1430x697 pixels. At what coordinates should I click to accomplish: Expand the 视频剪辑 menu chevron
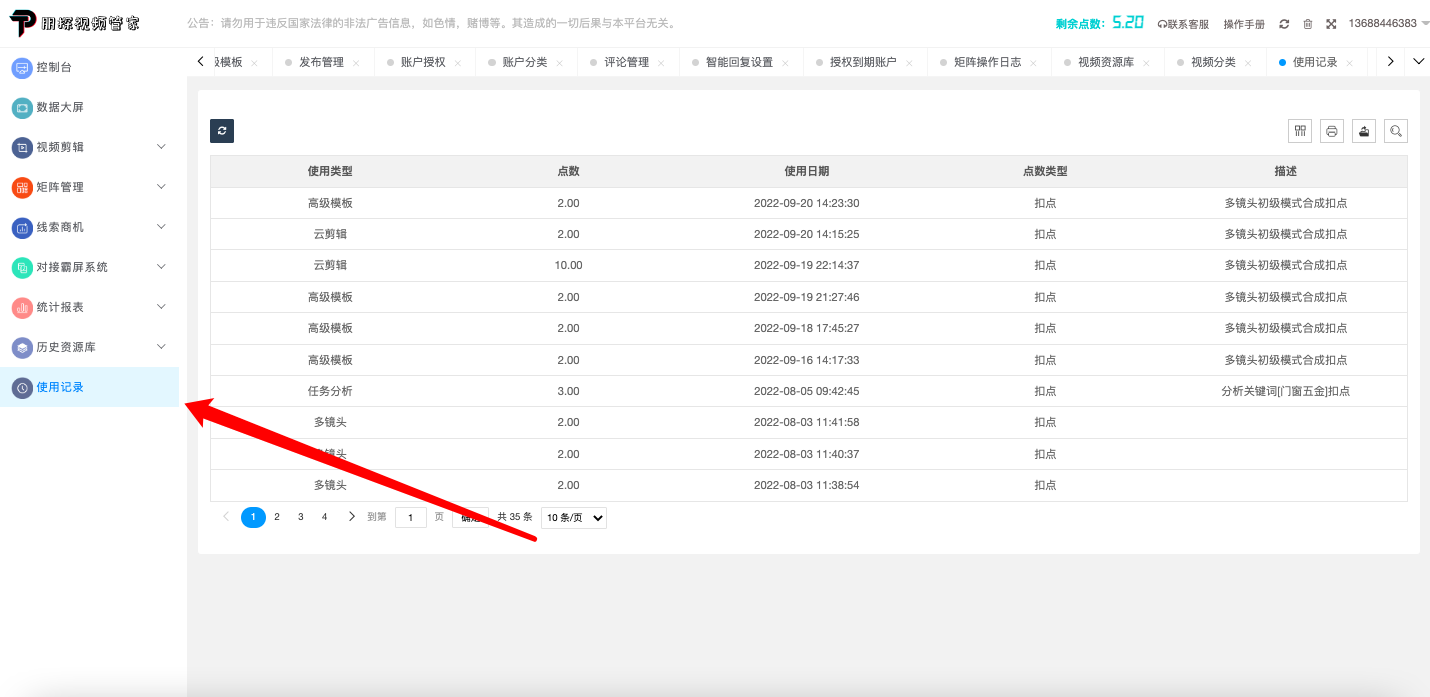(162, 147)
